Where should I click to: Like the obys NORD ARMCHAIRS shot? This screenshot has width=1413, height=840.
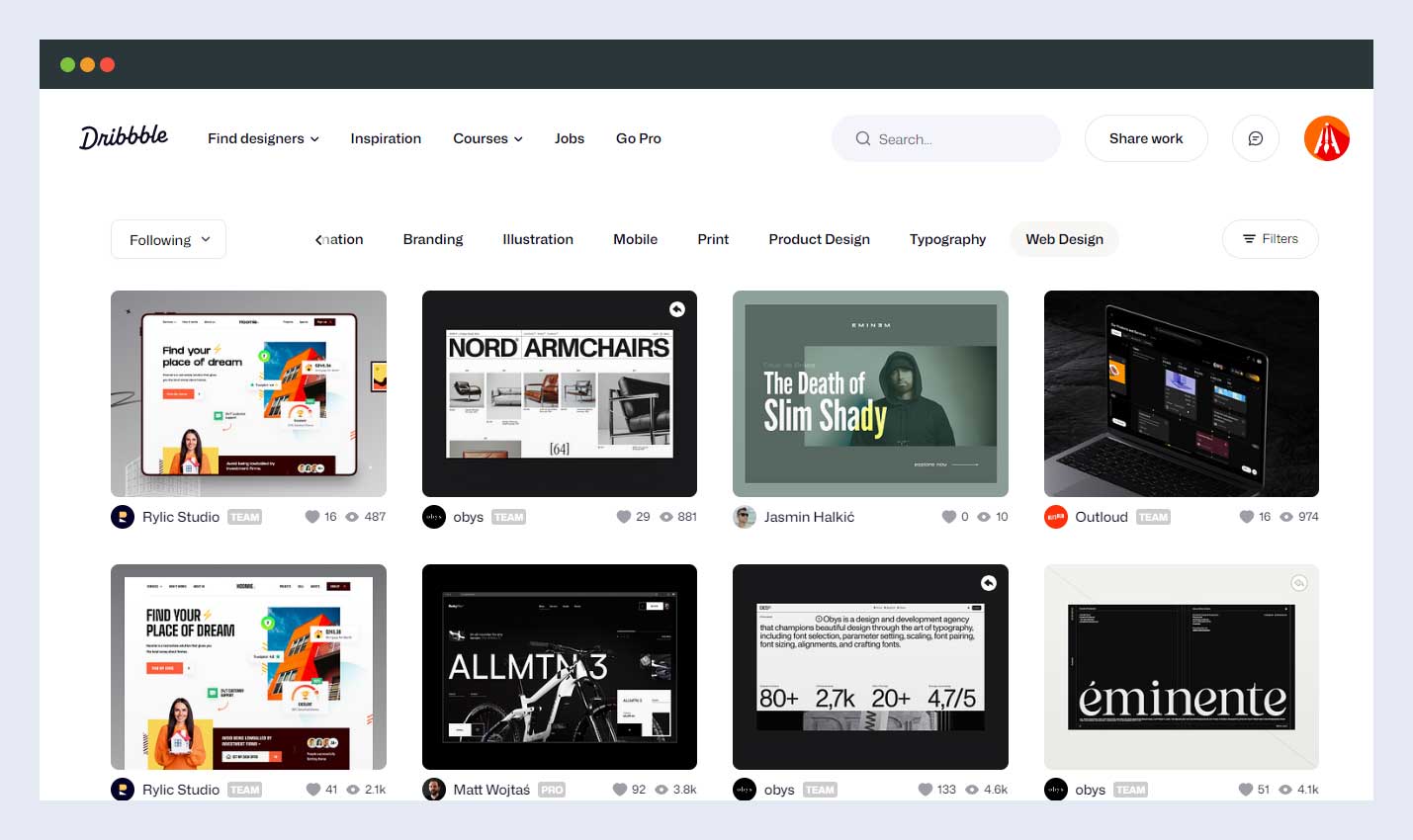(x=624, y=517)
